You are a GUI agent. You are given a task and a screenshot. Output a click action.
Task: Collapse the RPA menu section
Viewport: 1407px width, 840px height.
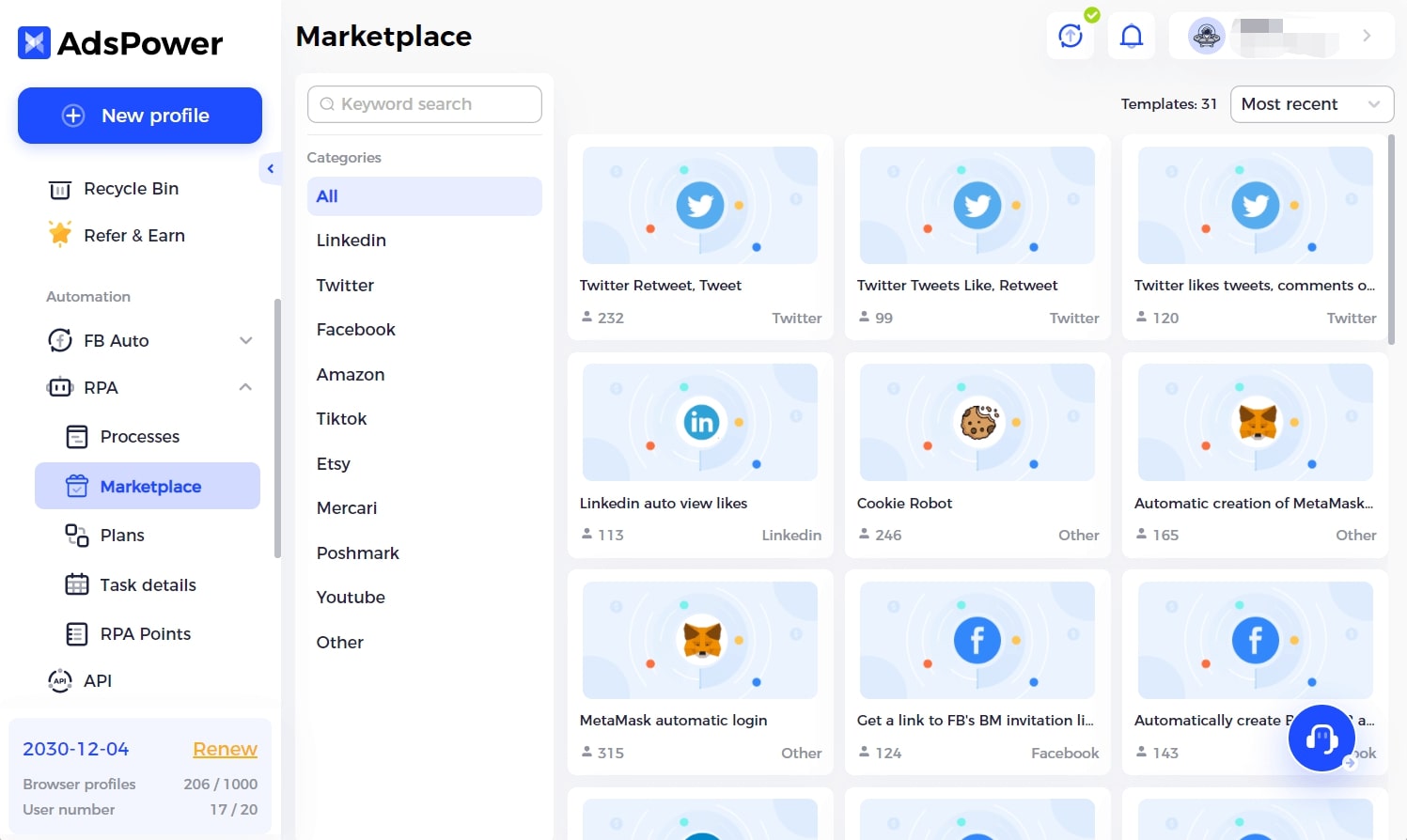(245, 387)
